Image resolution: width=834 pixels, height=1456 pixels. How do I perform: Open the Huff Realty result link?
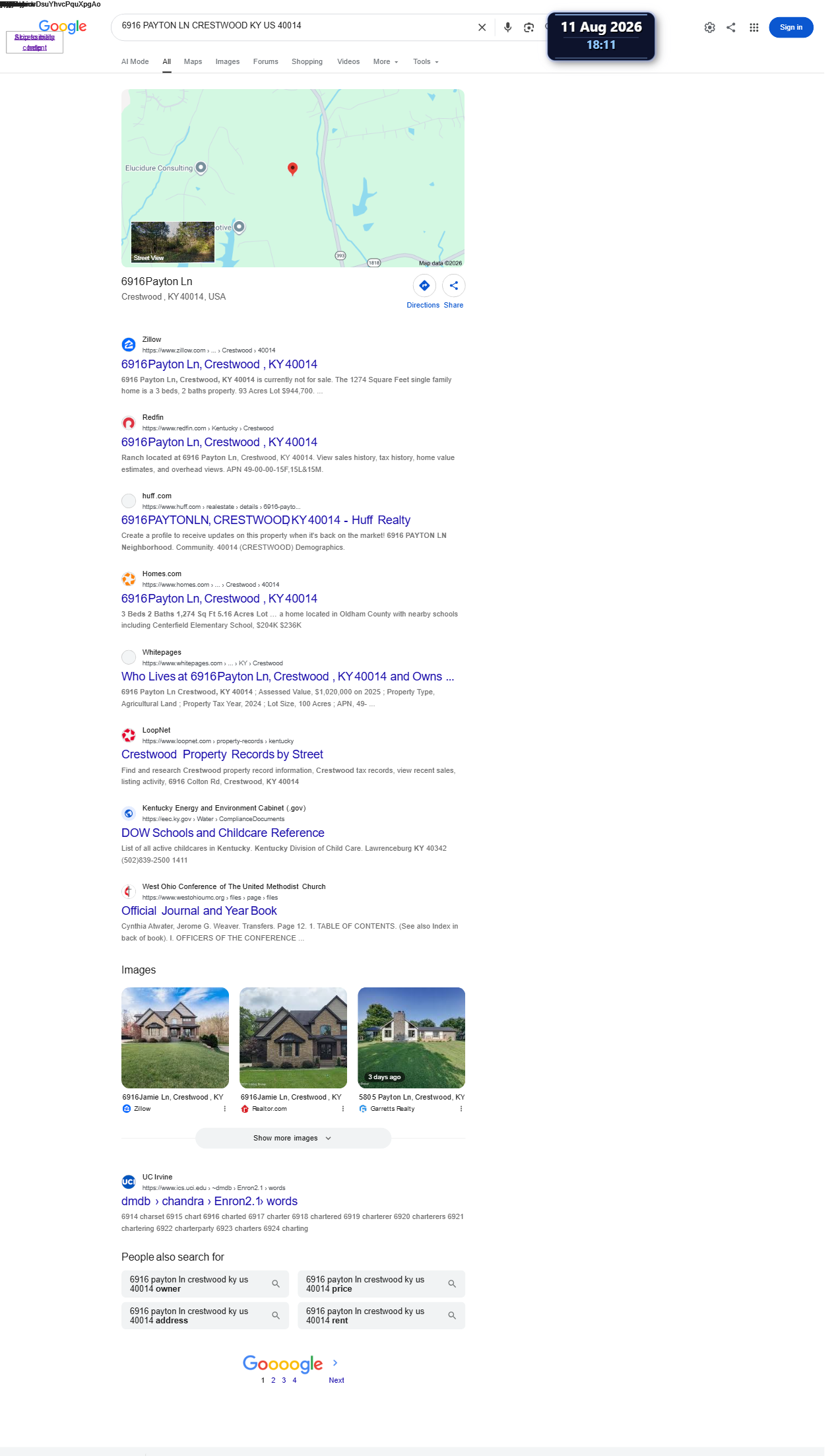click(266, 520)
